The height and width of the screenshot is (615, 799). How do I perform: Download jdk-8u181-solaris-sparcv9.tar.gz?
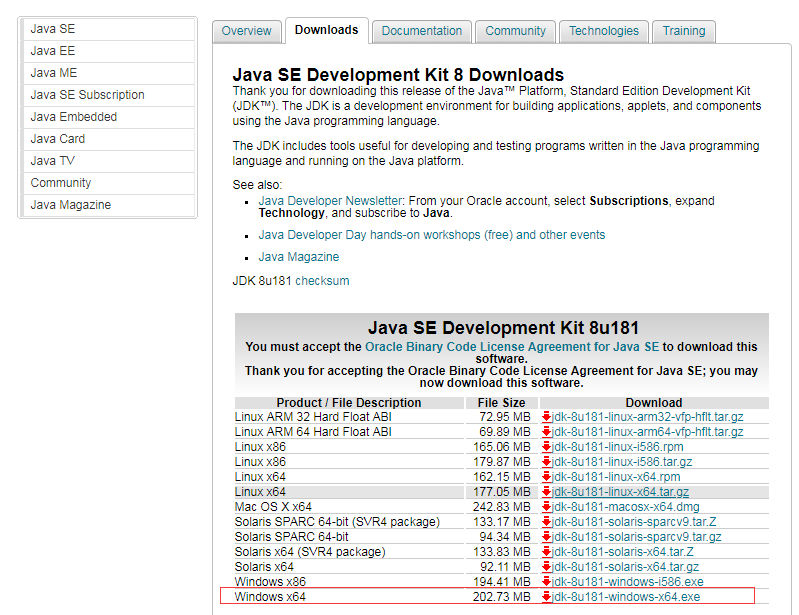(x=637, y=537)
